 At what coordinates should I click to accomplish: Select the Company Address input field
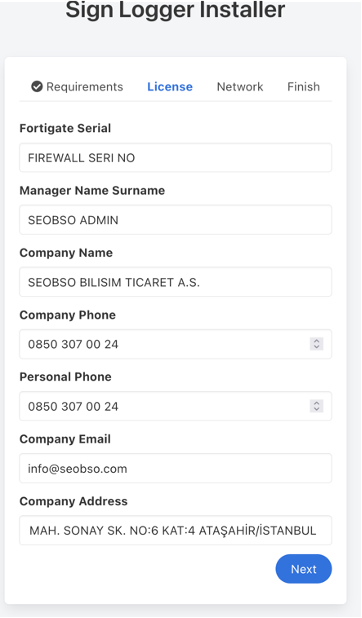click(x=175, y=530)
